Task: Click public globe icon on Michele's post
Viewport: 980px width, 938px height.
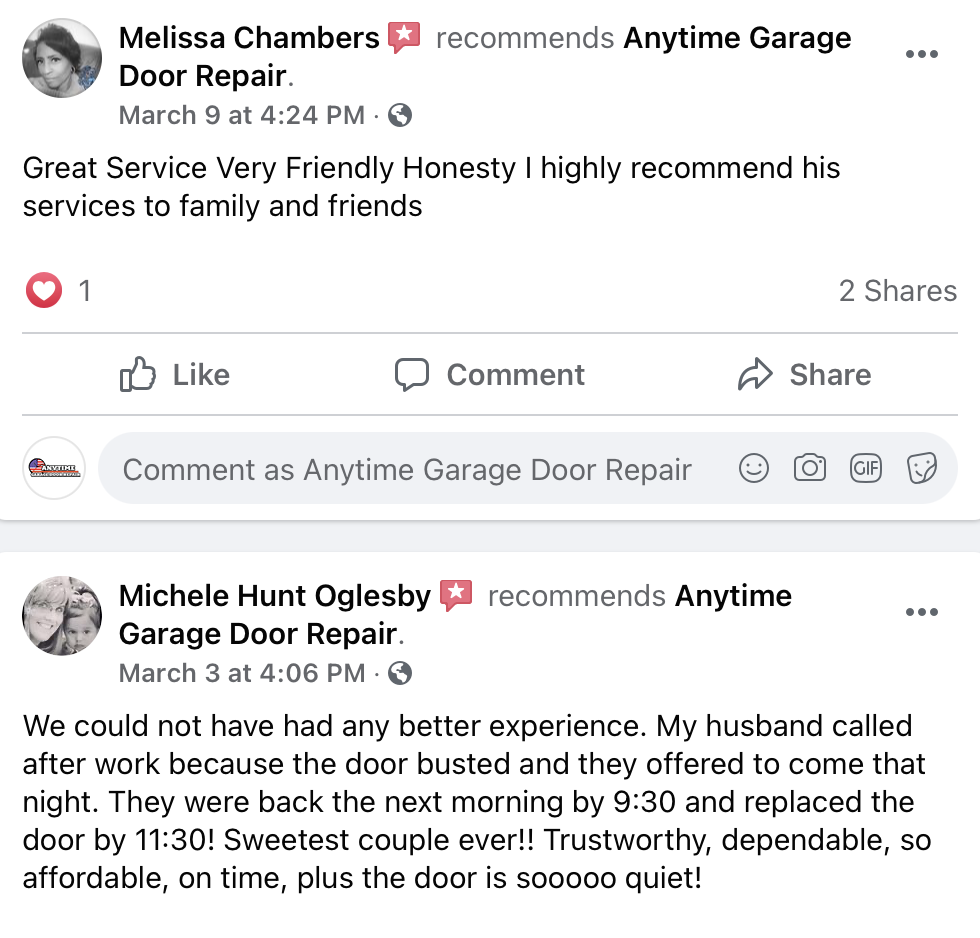Action: point(400,673)
